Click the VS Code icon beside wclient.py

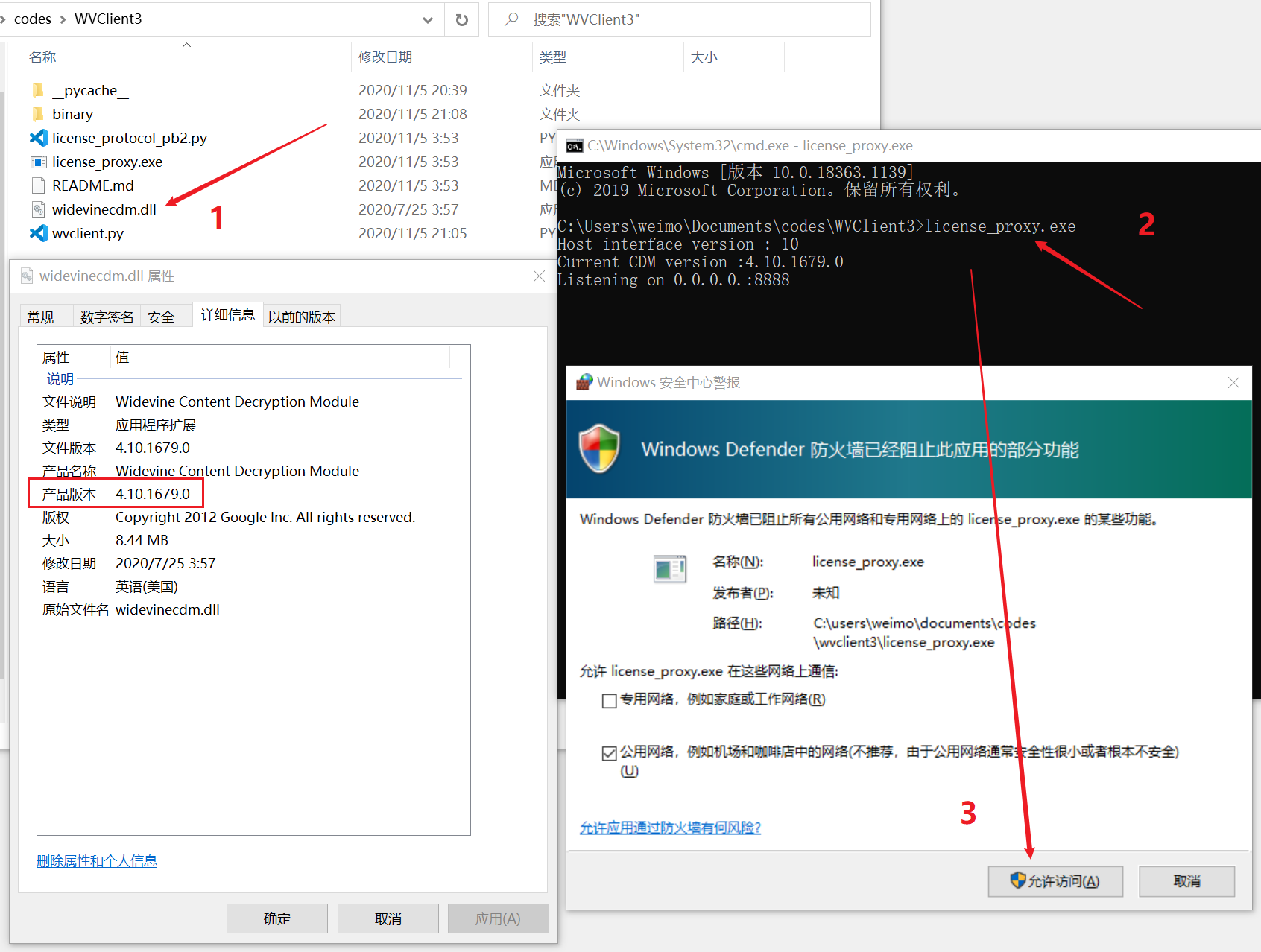pos(38,233)
